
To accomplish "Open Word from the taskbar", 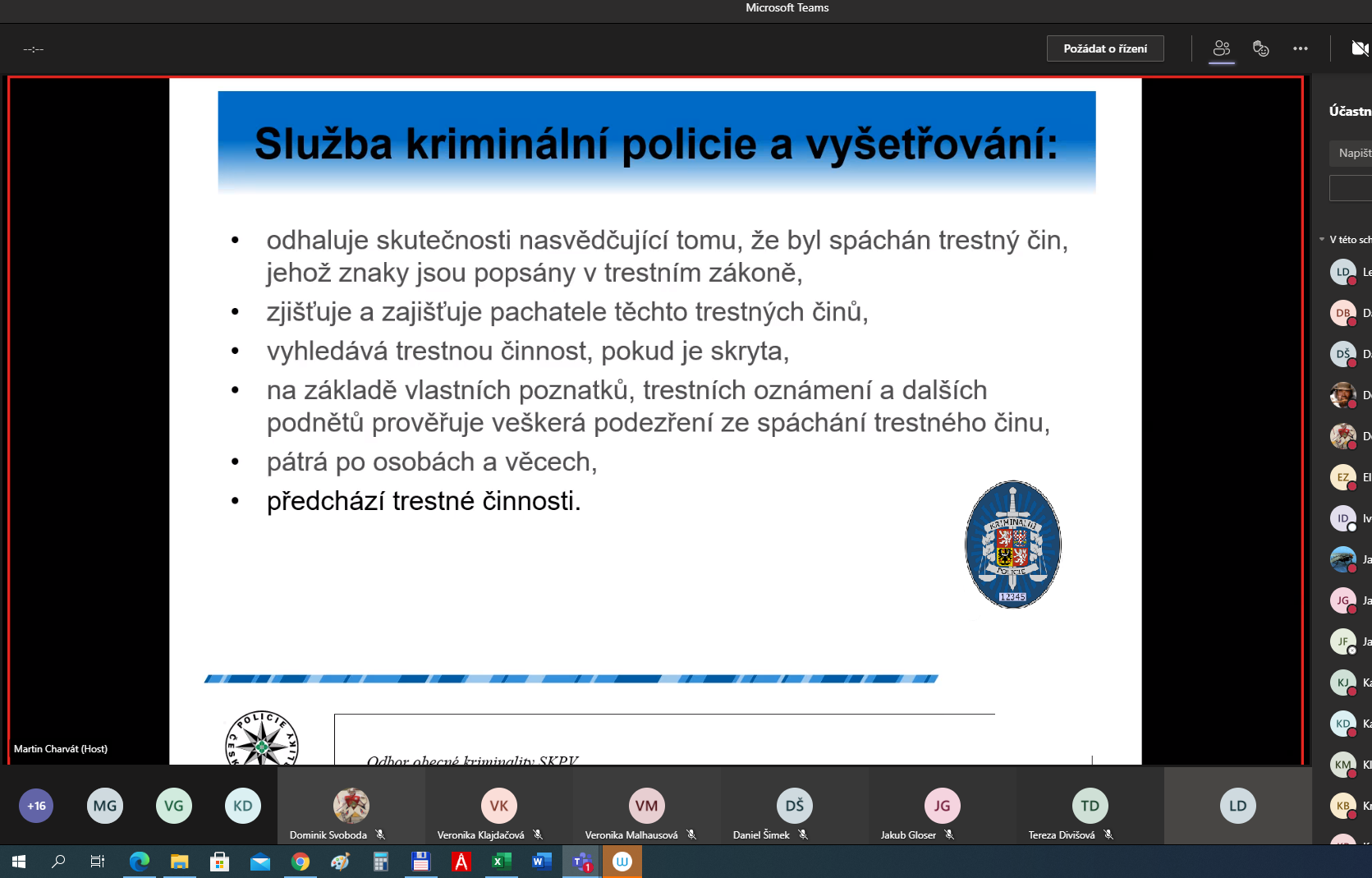I will pos(541,862).
